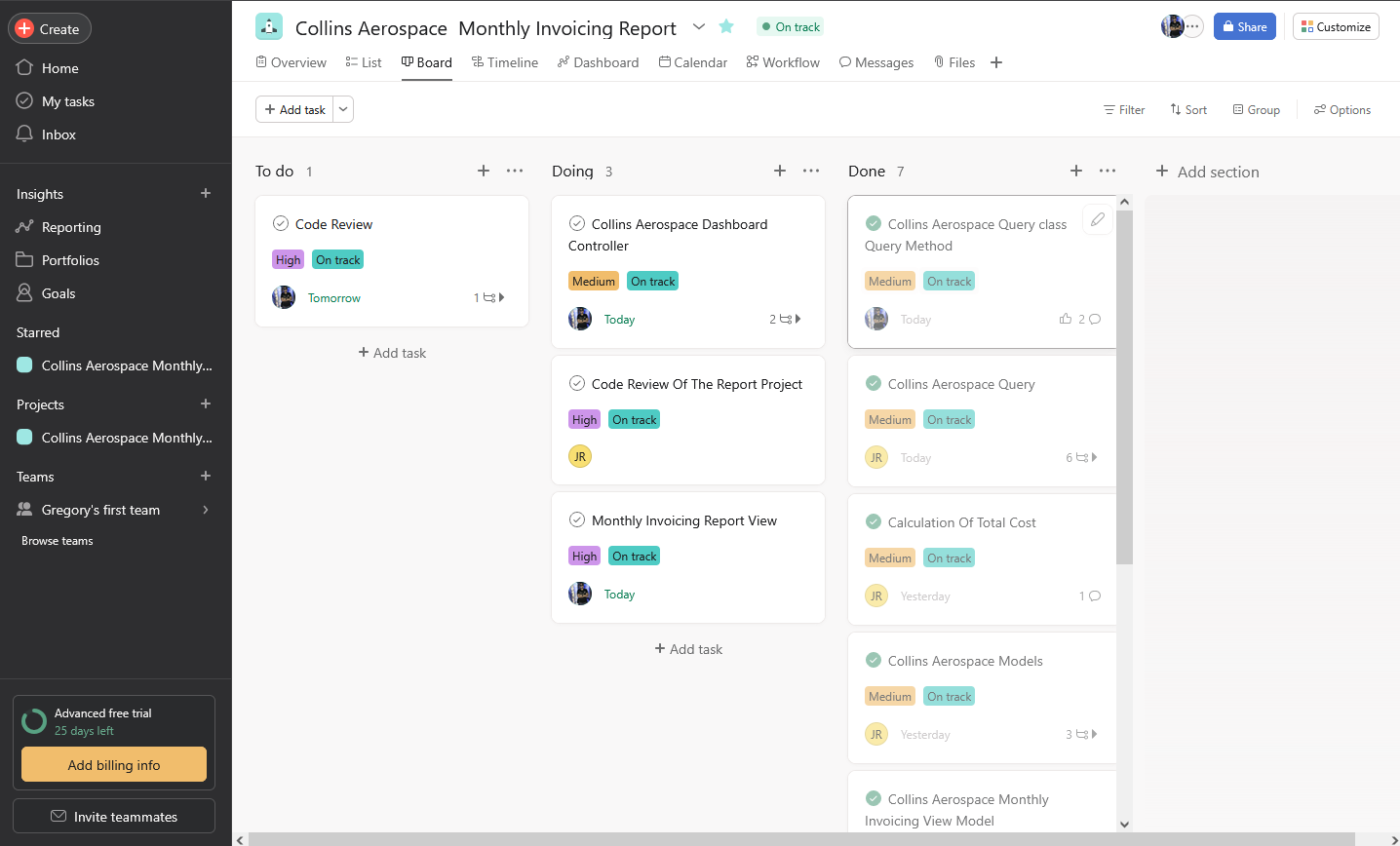This screenshot has height=846, width=1400.
Task: Add new item with Insights plus icon
Action: click(x=206, y=193)
